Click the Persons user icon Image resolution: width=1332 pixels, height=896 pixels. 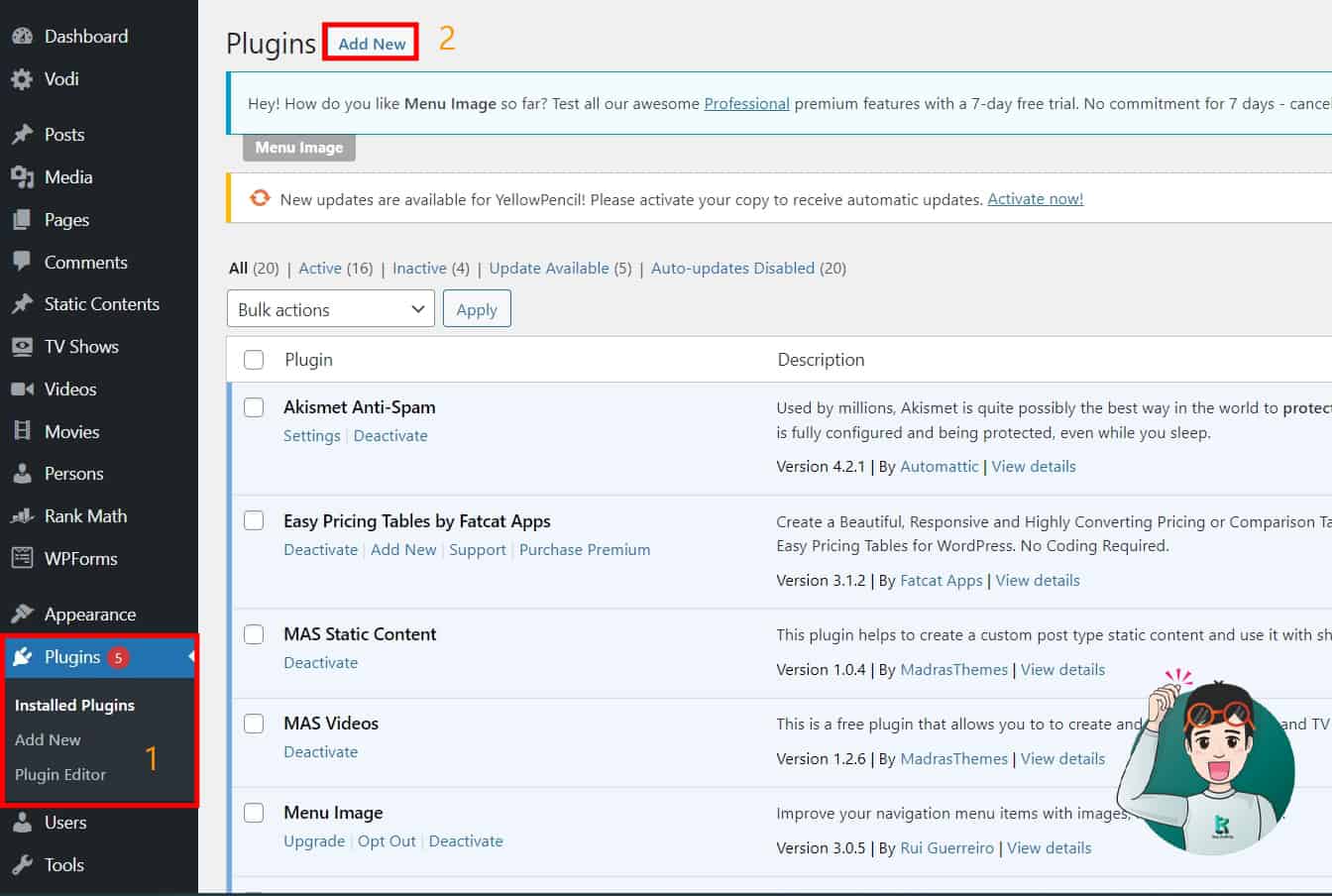coord(22,474)
